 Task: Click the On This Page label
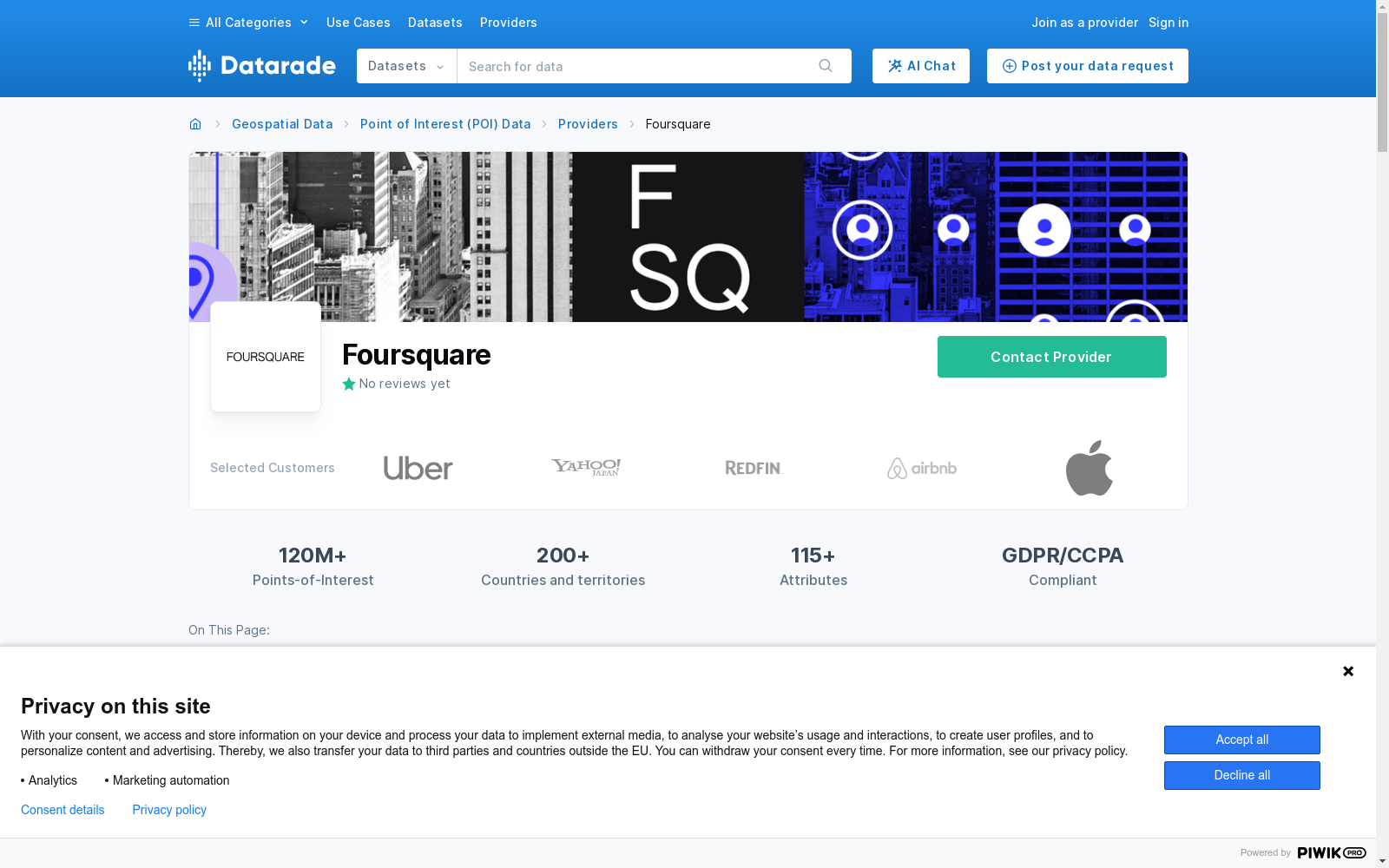pos(229,630)
